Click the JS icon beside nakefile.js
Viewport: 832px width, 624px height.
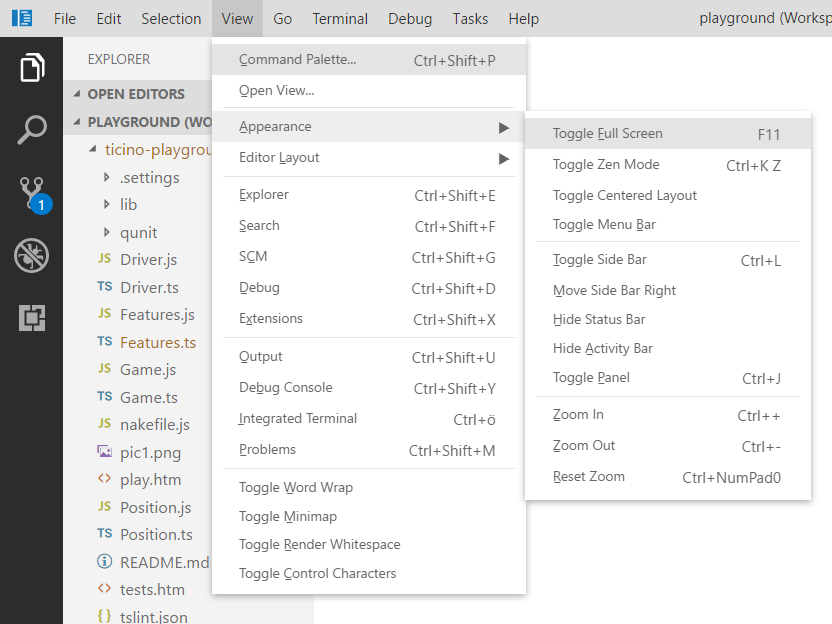(x=105, y=423)
